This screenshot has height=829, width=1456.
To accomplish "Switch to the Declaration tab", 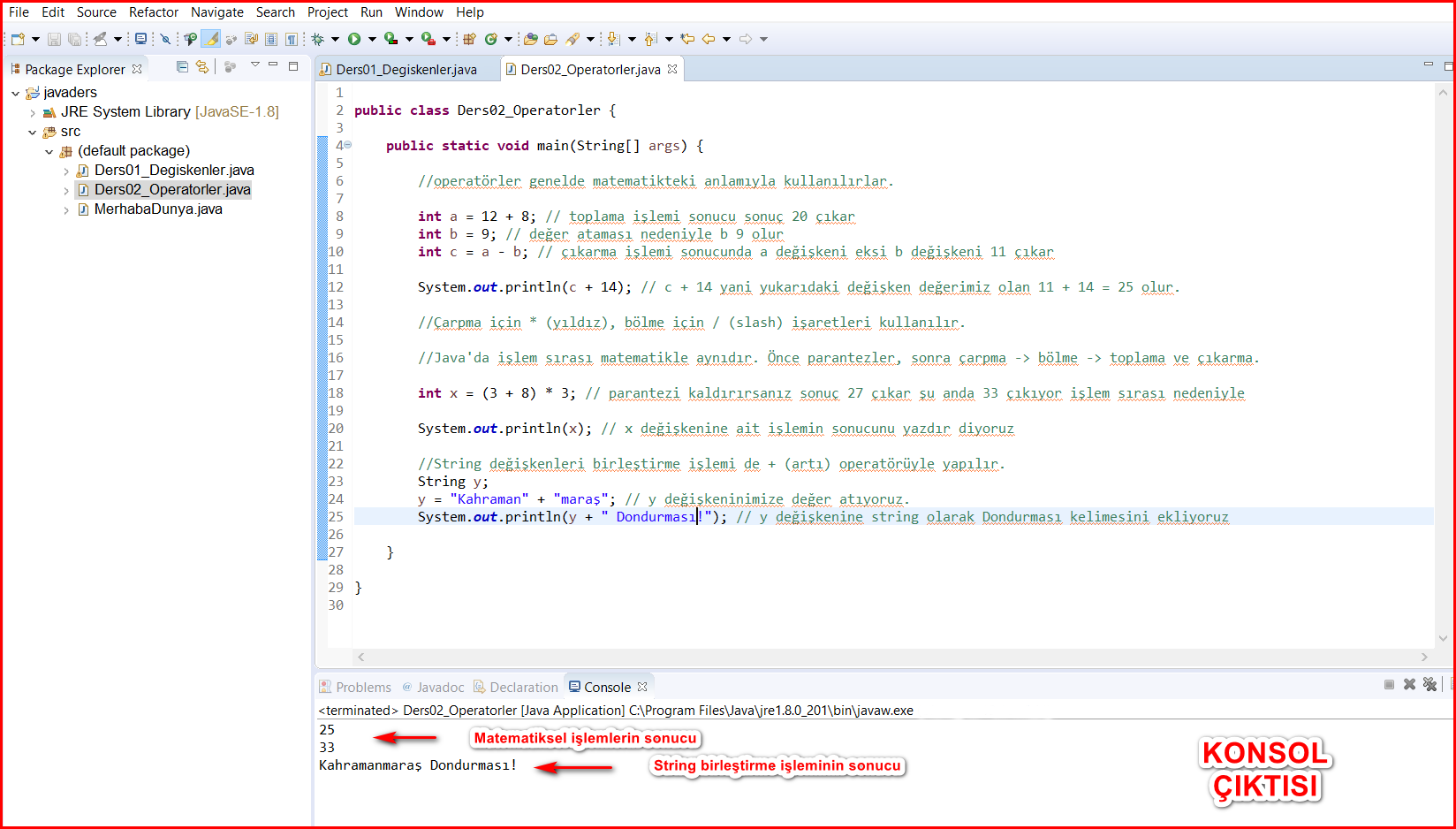I will click(516, 687).
